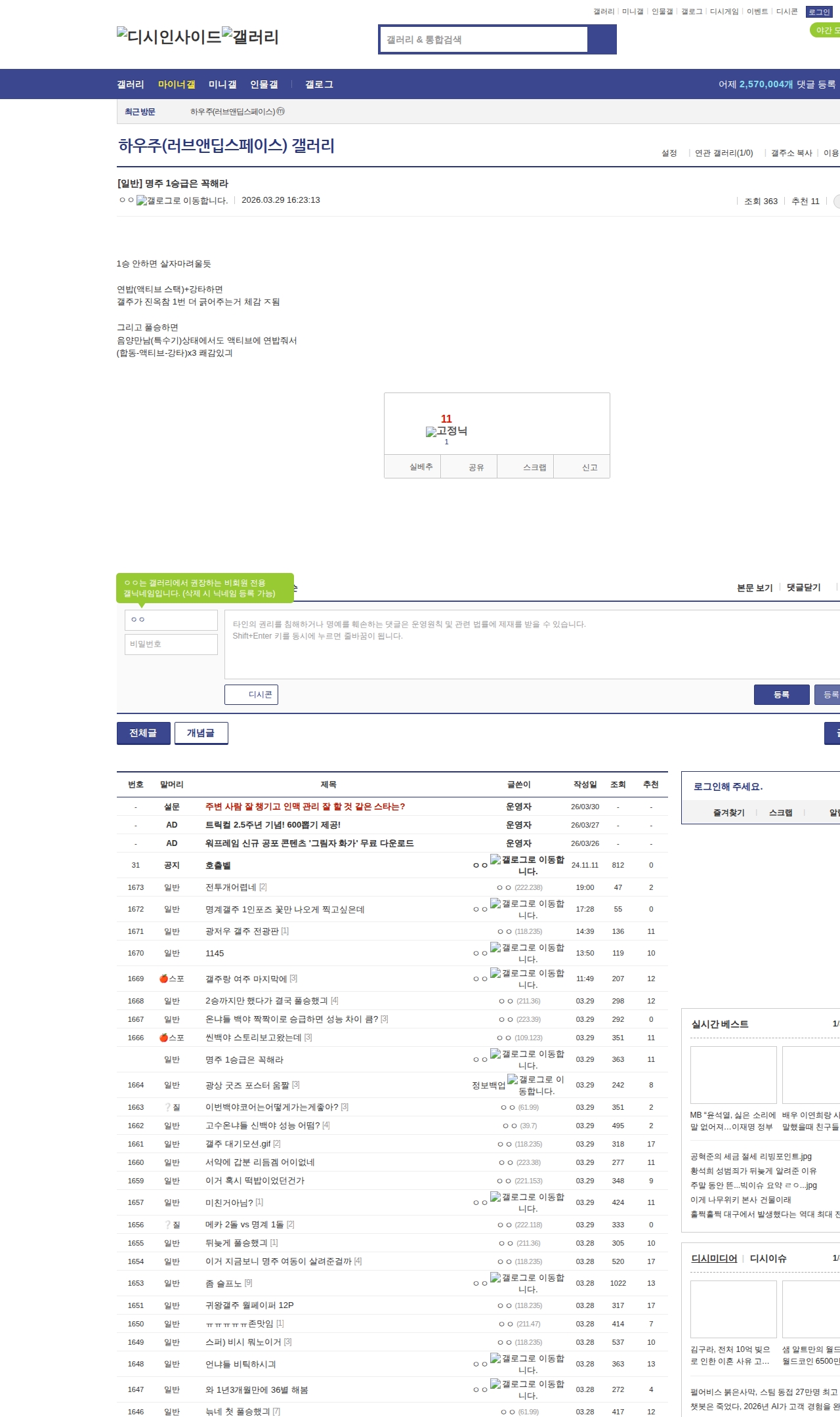The image size is (840, 1417).
Task: Share the post with the 공유 button
Action: coord(469,467)
